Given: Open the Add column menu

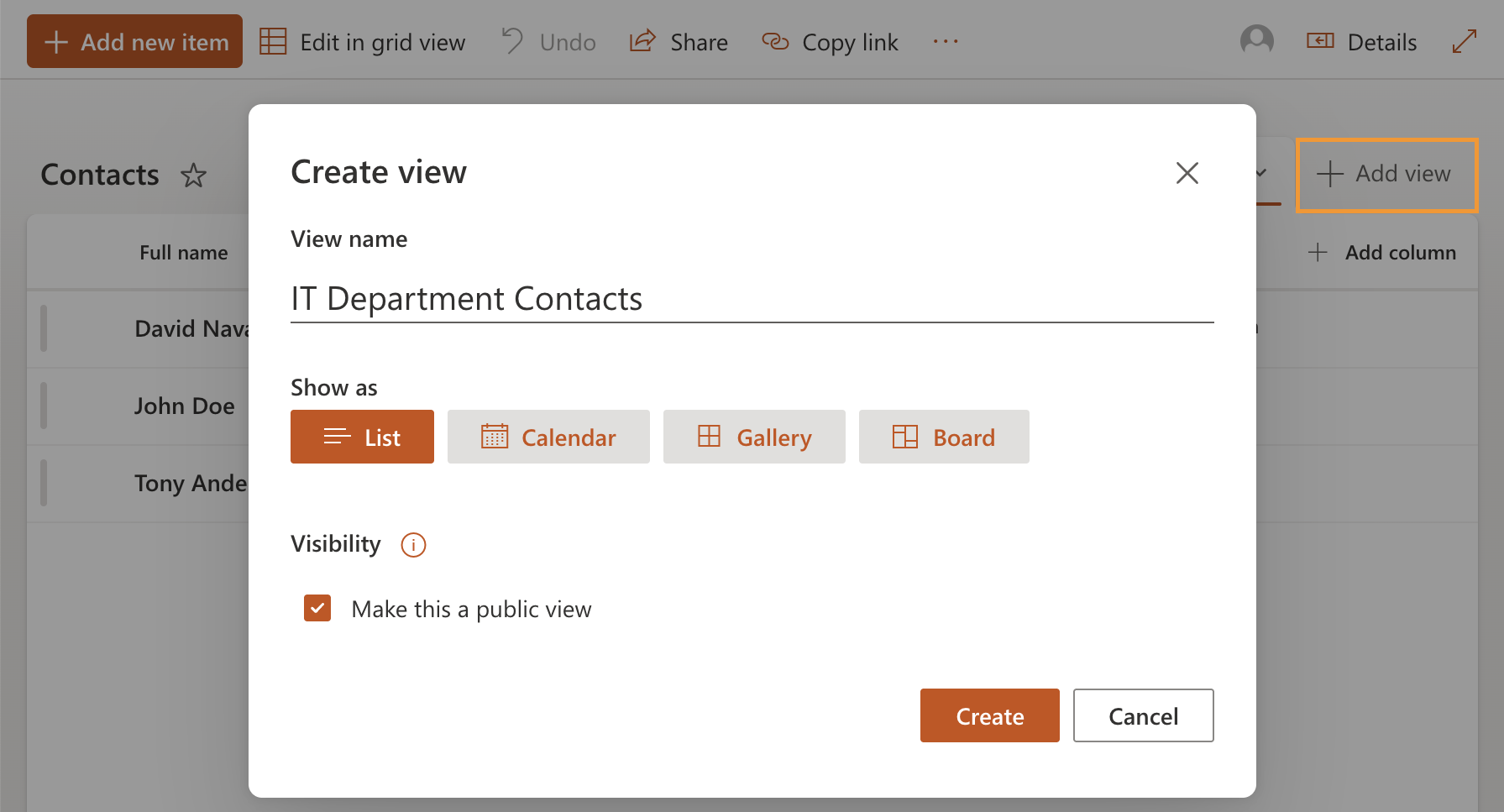Looking at the screenshot, I should point(1381,252).
